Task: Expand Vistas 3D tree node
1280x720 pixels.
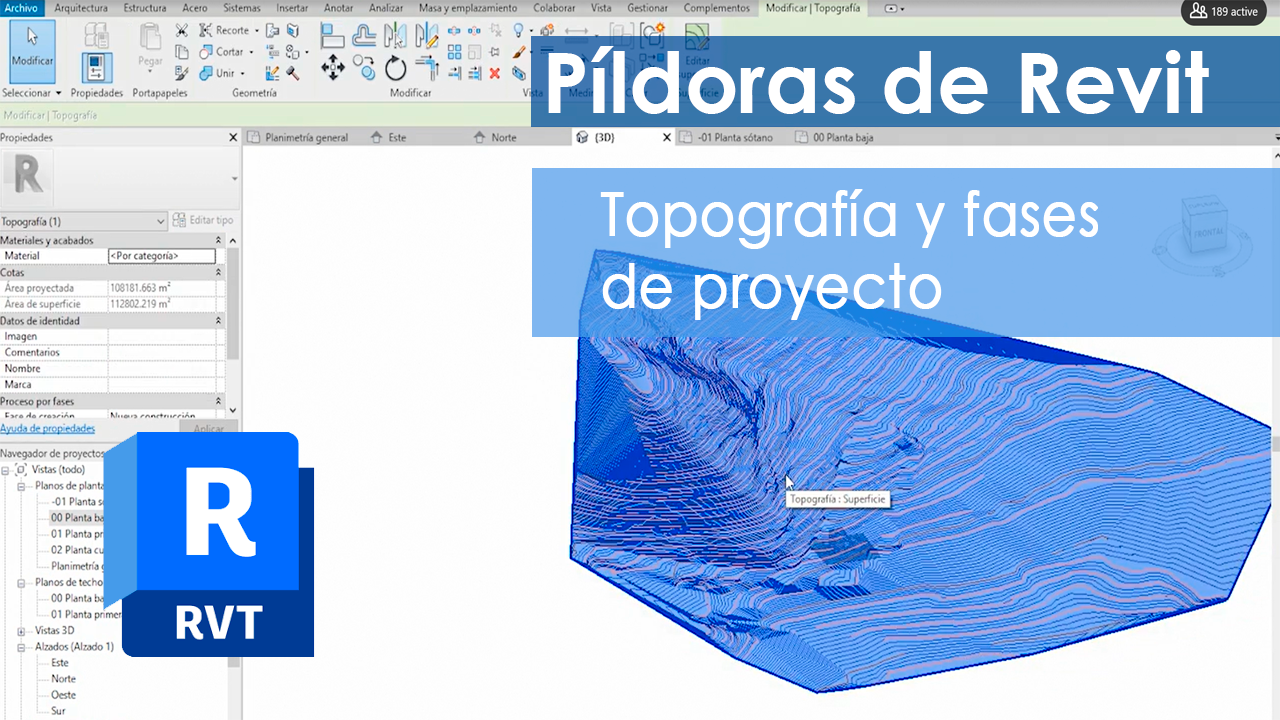Action: [22, 631]
